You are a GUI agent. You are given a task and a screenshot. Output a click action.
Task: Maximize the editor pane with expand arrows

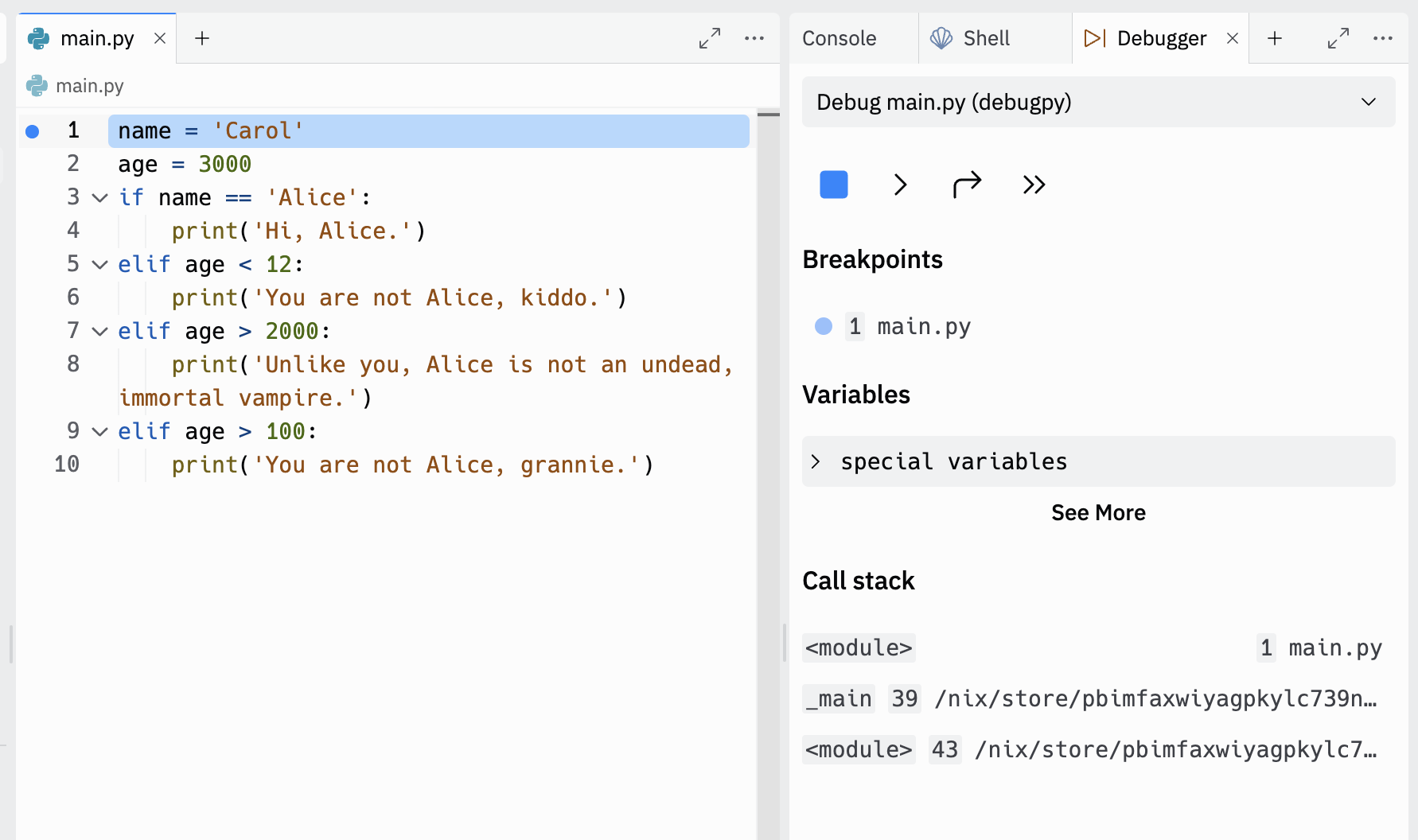tap(710, 38)
